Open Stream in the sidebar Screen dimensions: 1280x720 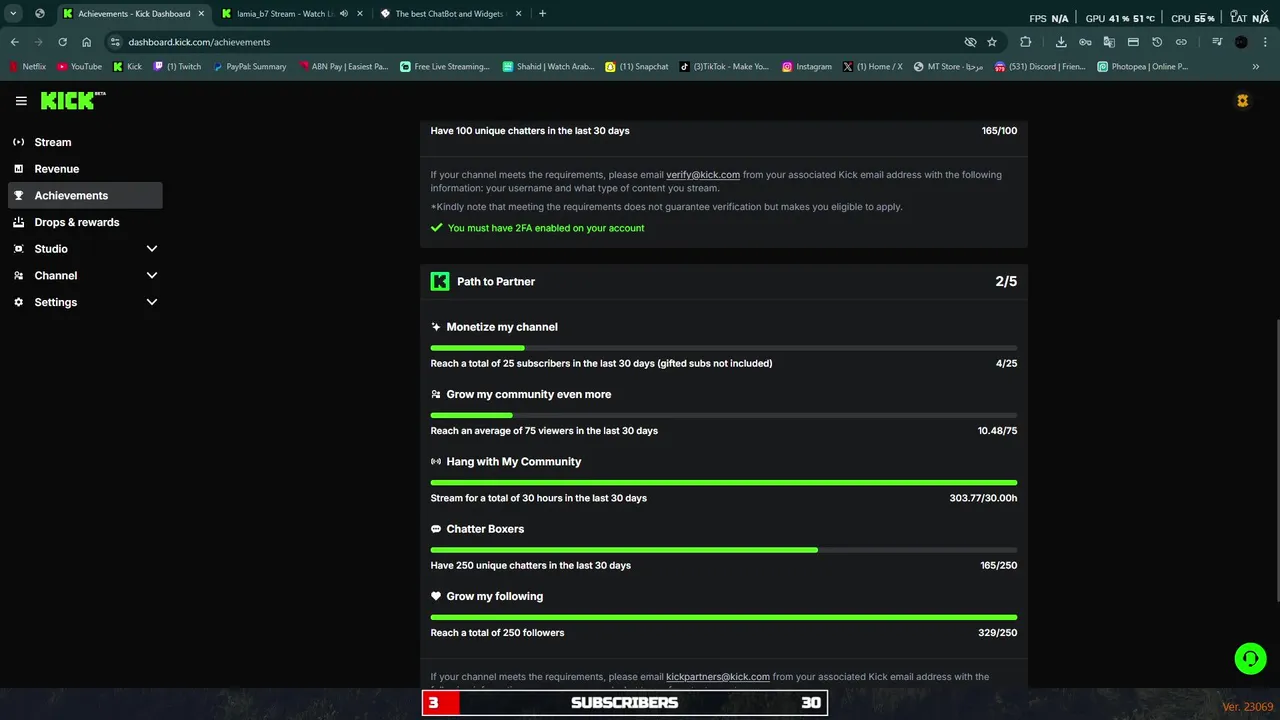click(85, 142)
